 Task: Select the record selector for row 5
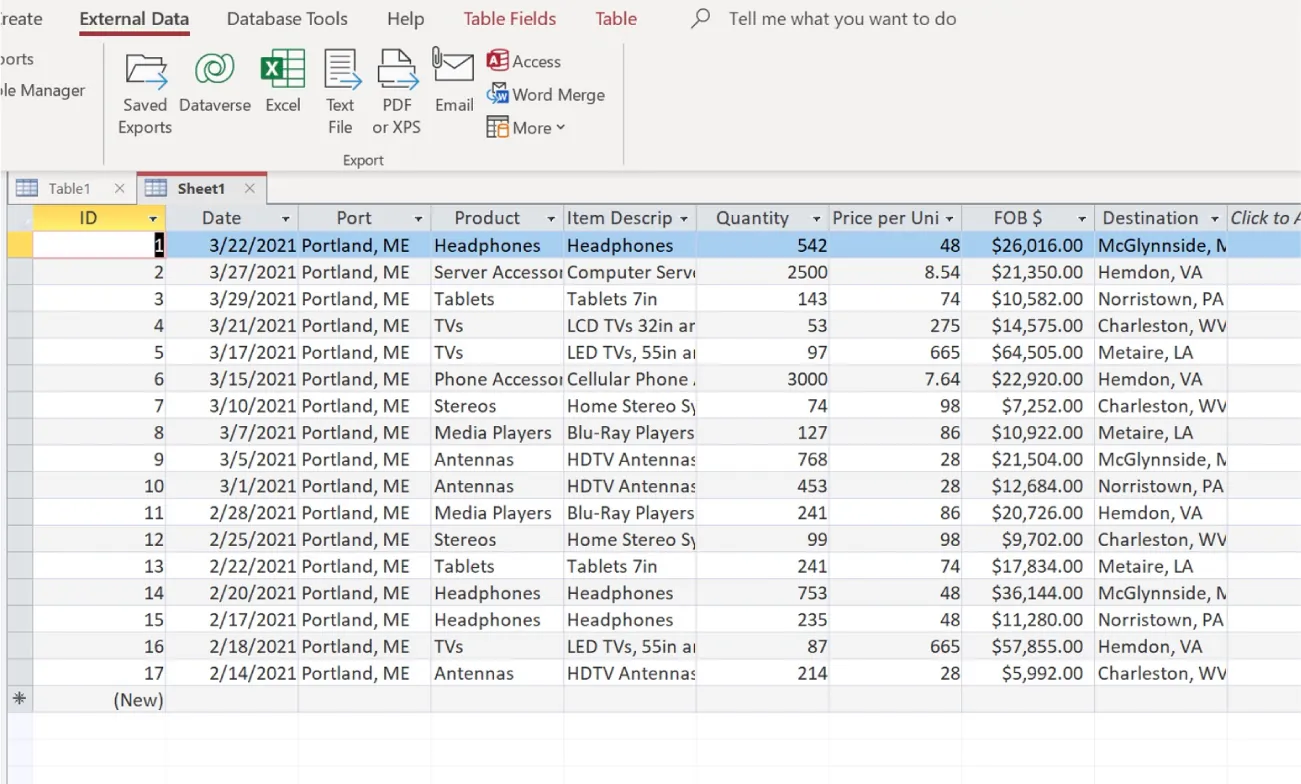[x=20, y=352]
